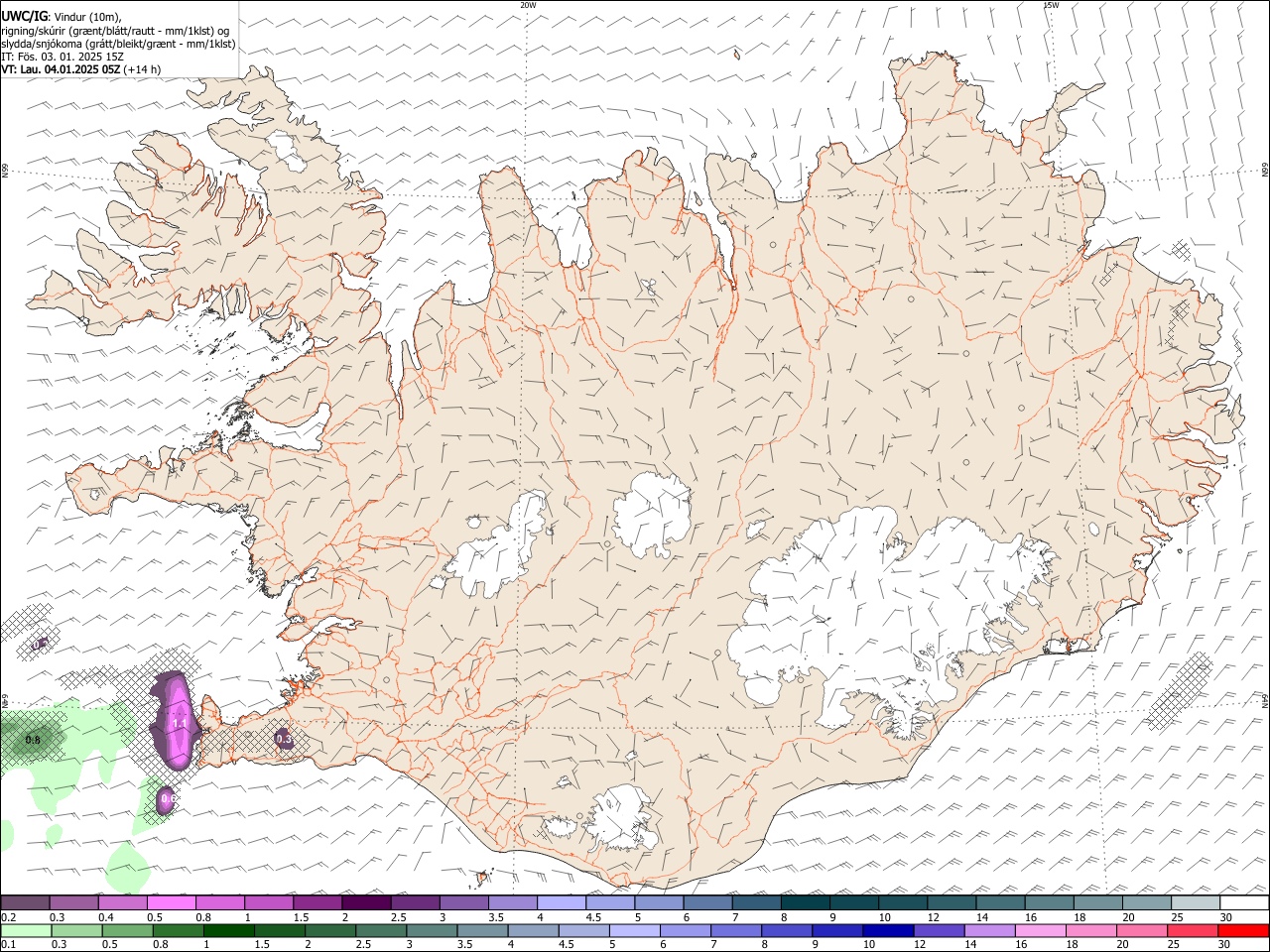
Task: Click the '0.3' value over Reykjanes peninsula
Action: [x=284, y=739]
